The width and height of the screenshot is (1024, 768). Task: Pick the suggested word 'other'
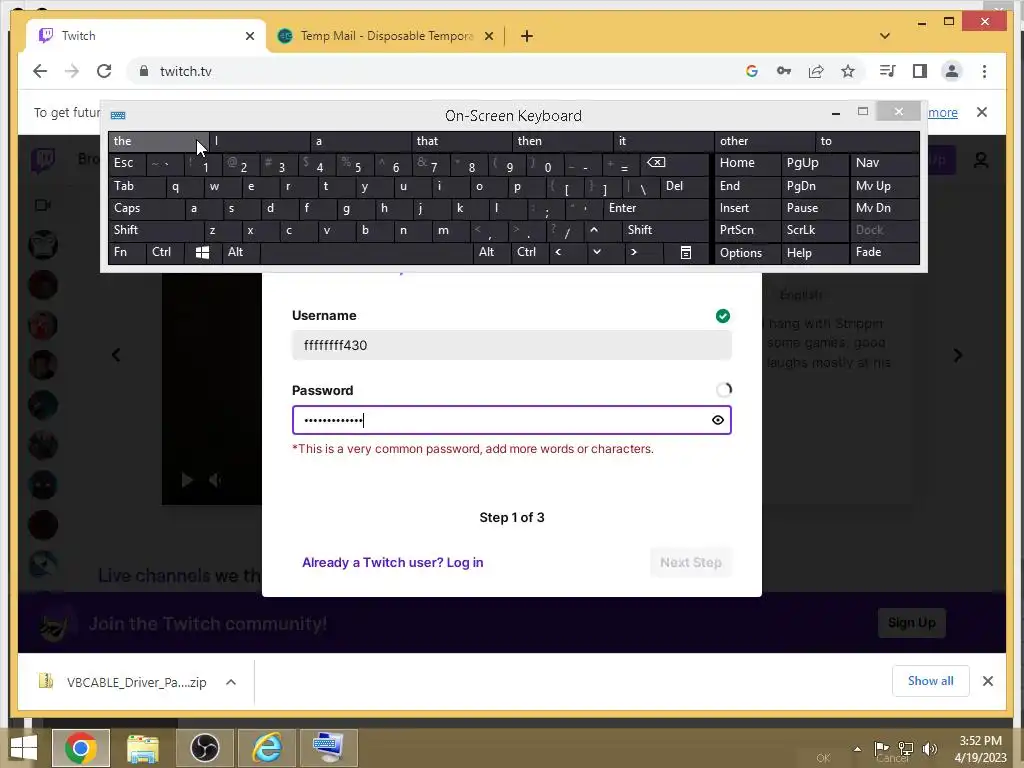(x=765, y=141)
